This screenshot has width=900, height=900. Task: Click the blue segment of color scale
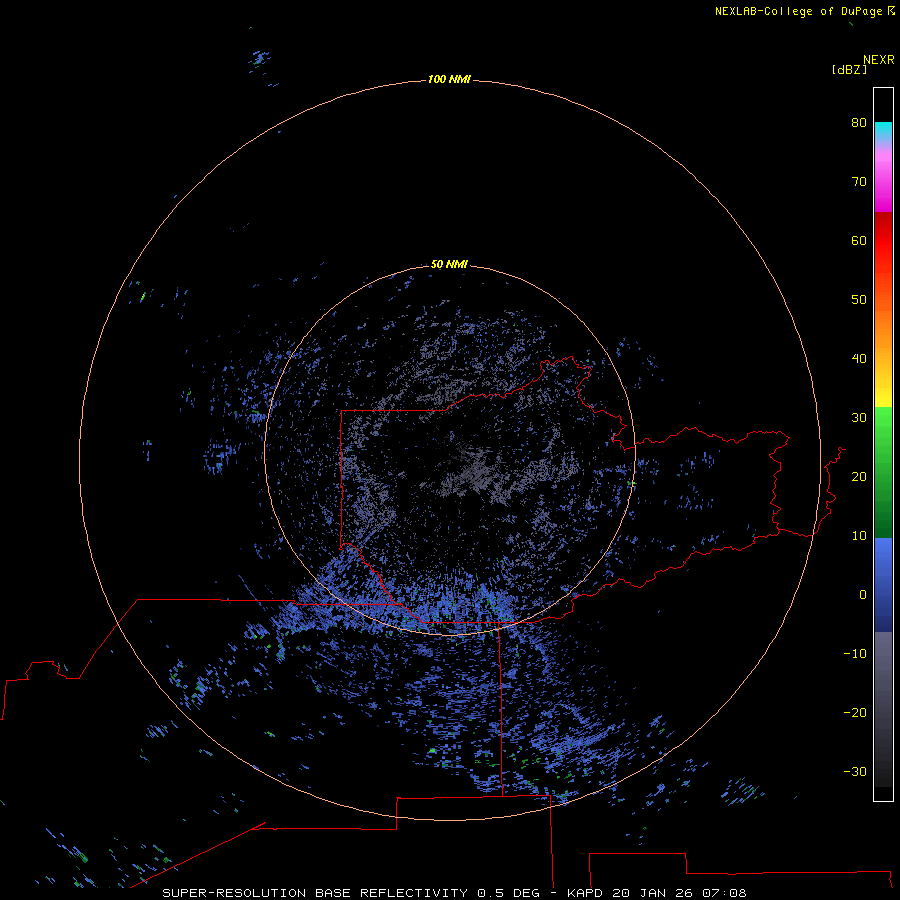tap(883, 585)
